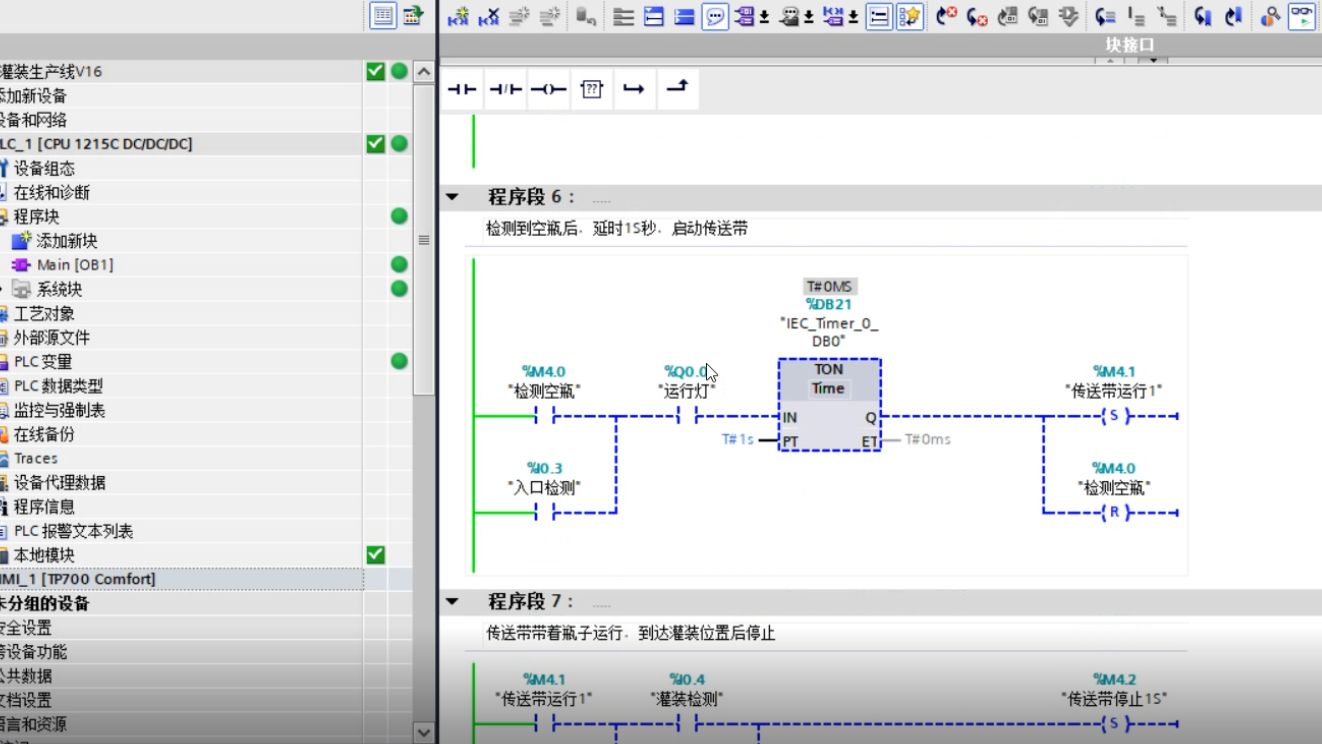Select the %M4.0 检测空瓶 reset coil
1322x744 pixels.
click(x=1114, y=512)
